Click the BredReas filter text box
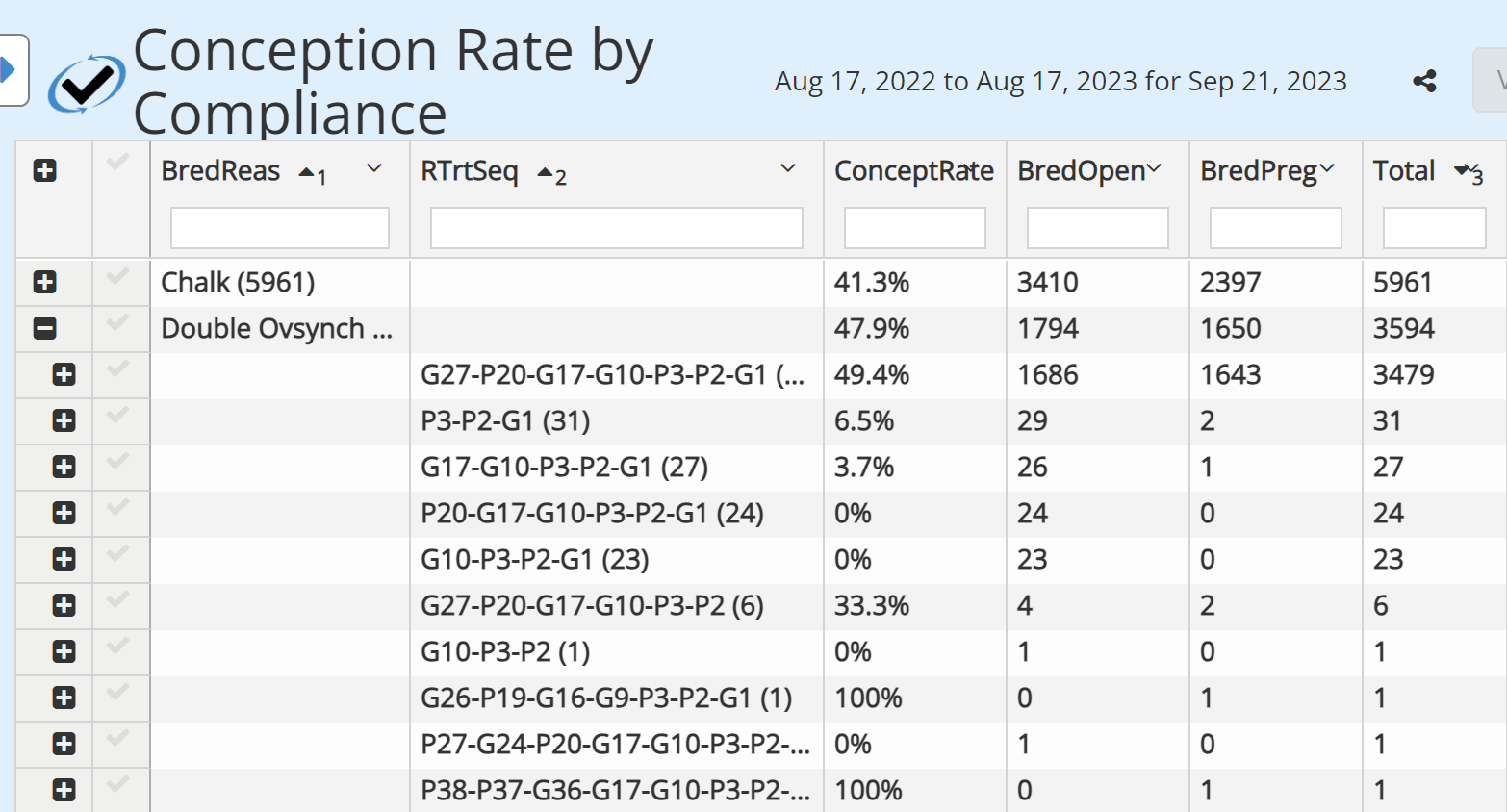This screenshot has height=812, width=1507. [x=280, y=229]
